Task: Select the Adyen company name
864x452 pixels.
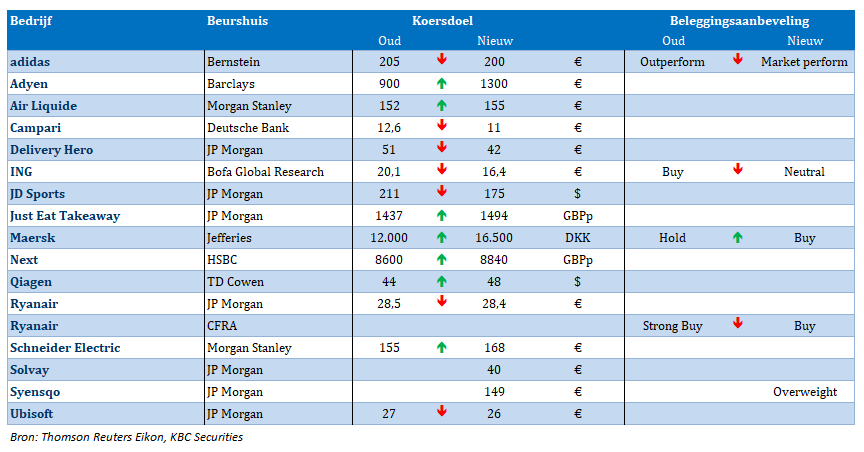Action: 29,84
